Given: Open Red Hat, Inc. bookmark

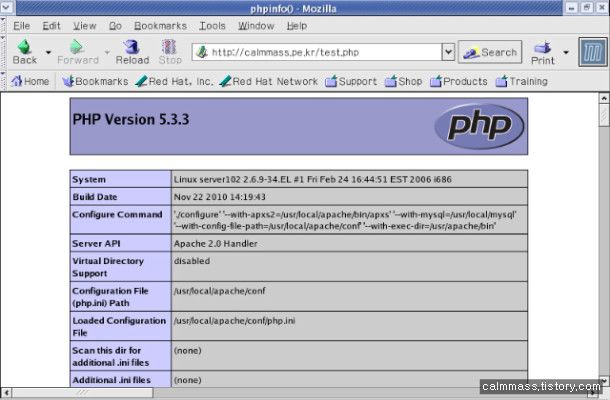Looking at the screenshot, I should (174, 81).
